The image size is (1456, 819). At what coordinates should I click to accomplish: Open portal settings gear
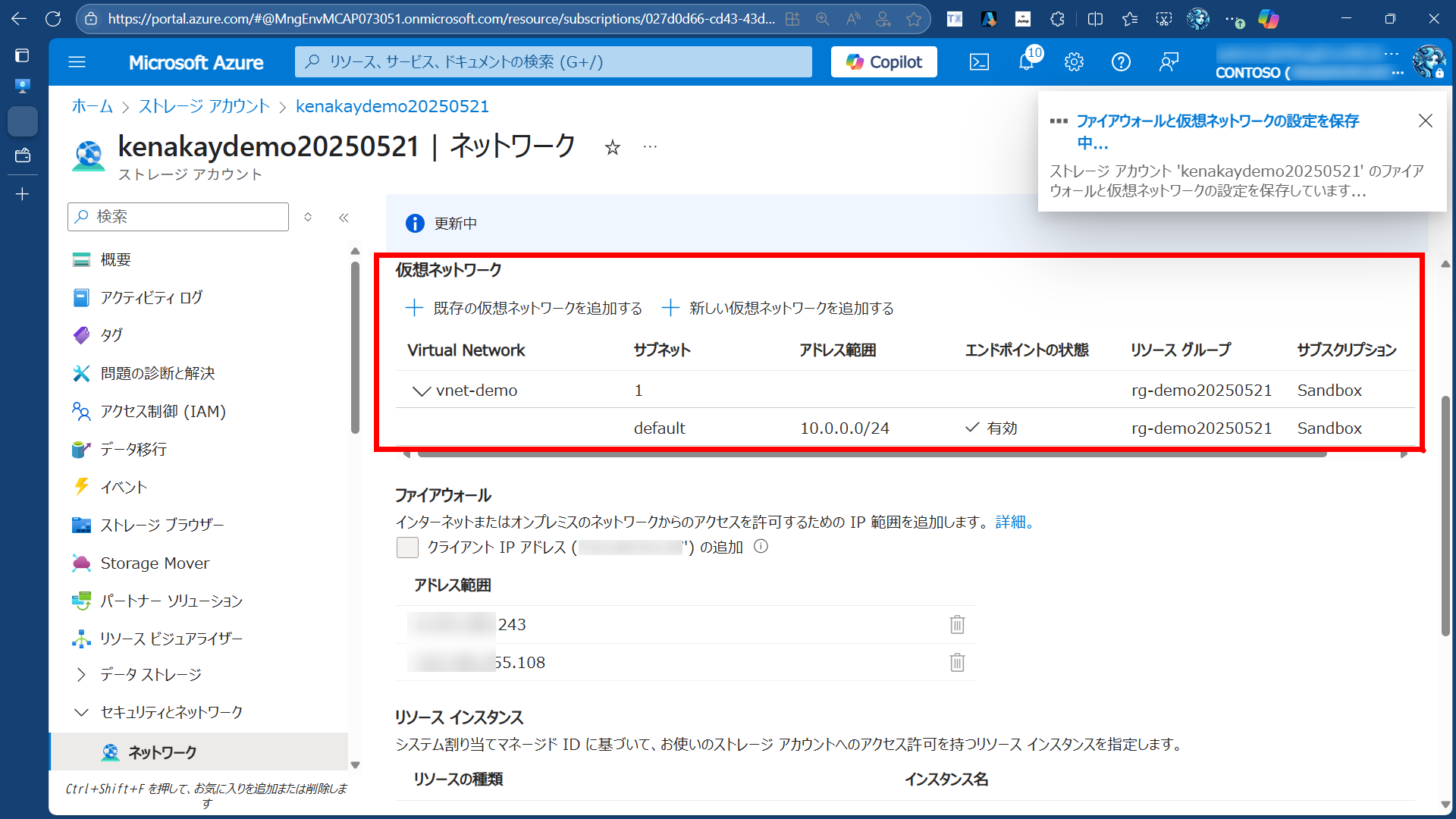click(x=1074, y=62)
